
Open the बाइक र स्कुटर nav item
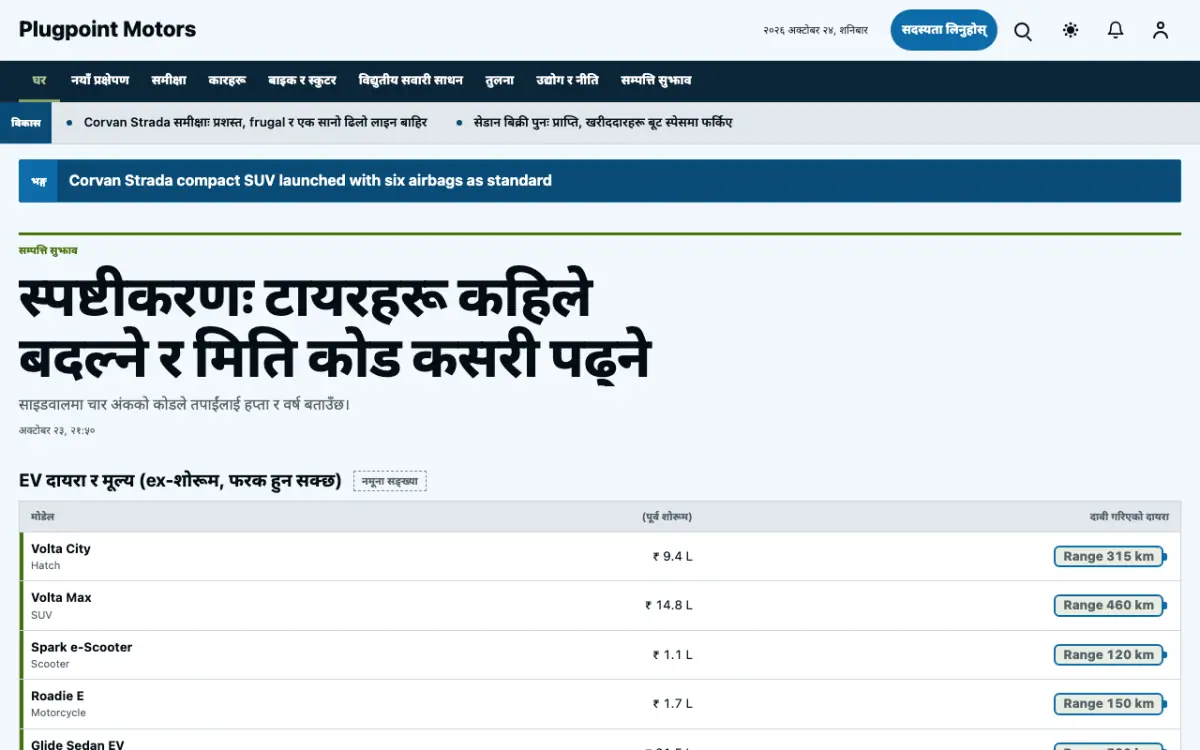pos(302,81)
